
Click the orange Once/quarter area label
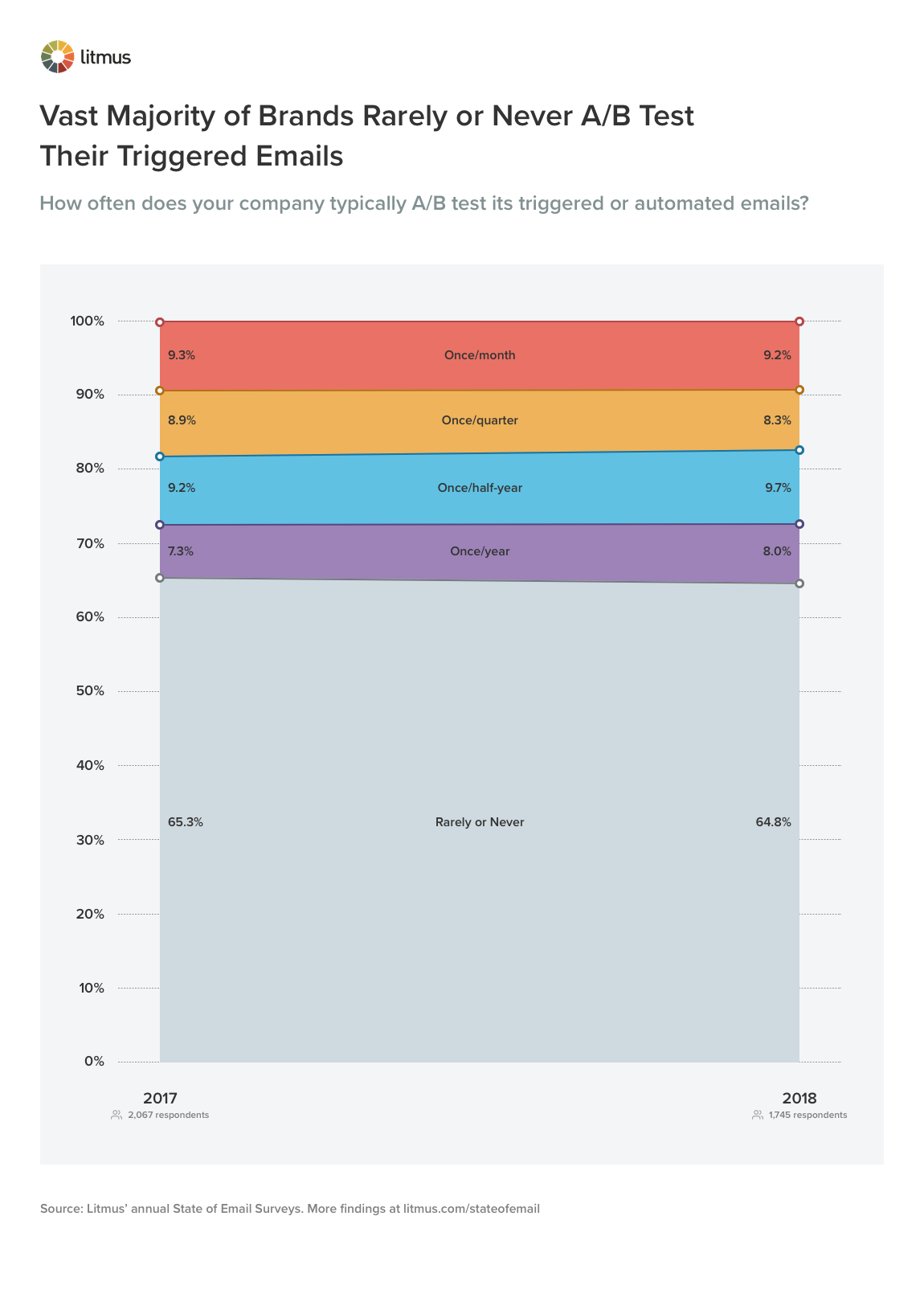click(480, 420)
